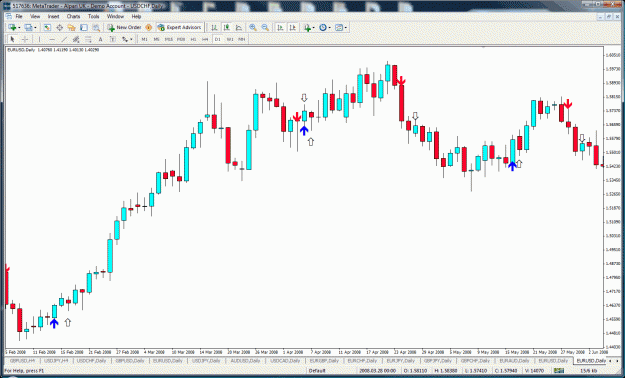This screenshot has height=378, width=625.
Task: Zoom in on the chart
Action: pyautogui.click(x=253, y=28)
